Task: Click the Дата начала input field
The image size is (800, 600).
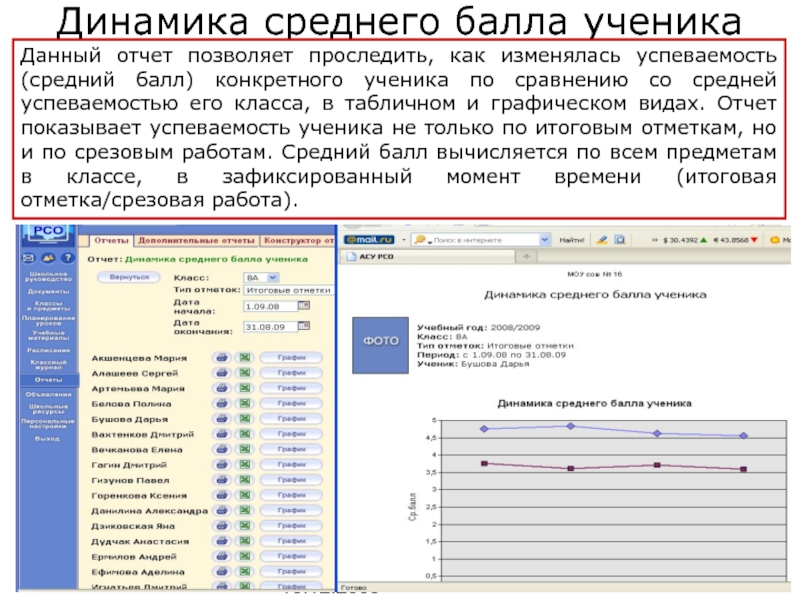Action: (270, 307)
